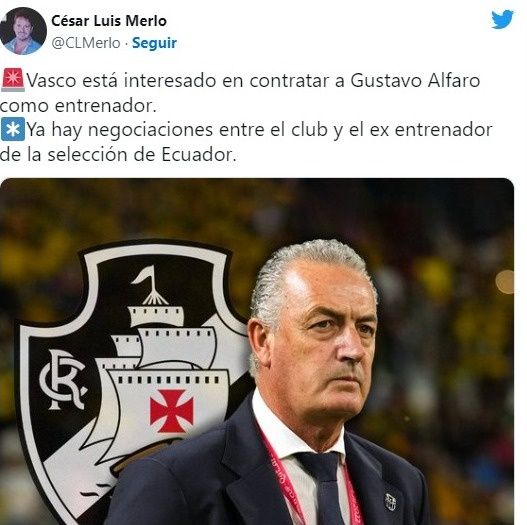Click the CR monogram on the crest

(63, 380)
